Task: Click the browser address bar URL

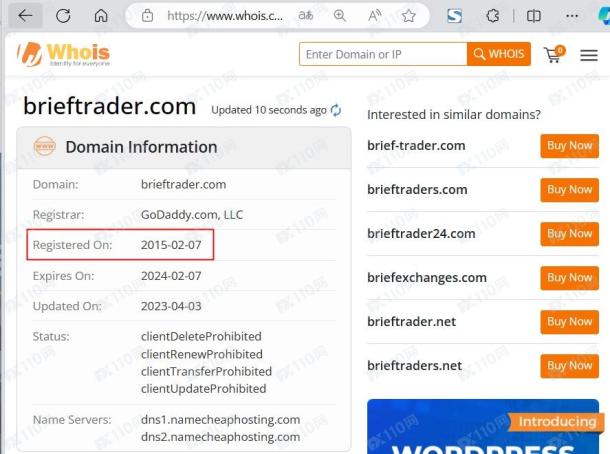Action: point(225,16)
